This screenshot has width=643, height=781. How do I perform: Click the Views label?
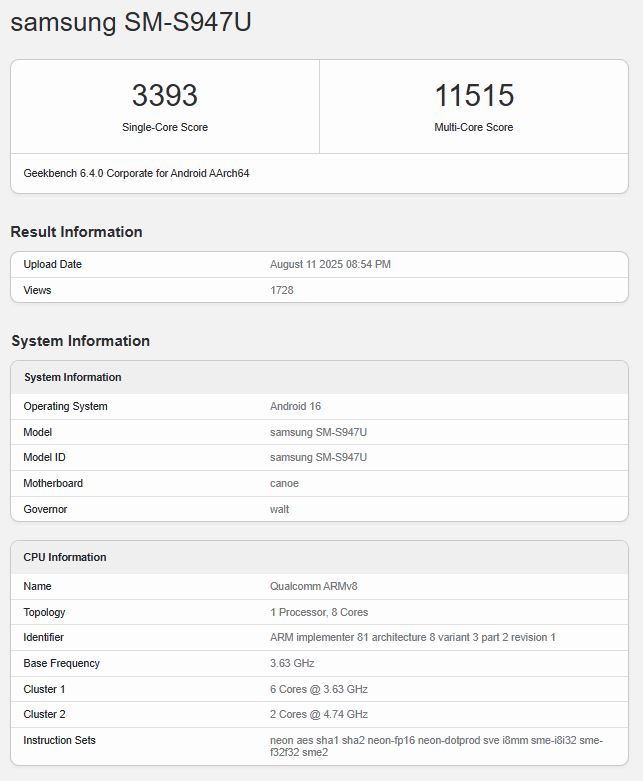coord(37,290)
